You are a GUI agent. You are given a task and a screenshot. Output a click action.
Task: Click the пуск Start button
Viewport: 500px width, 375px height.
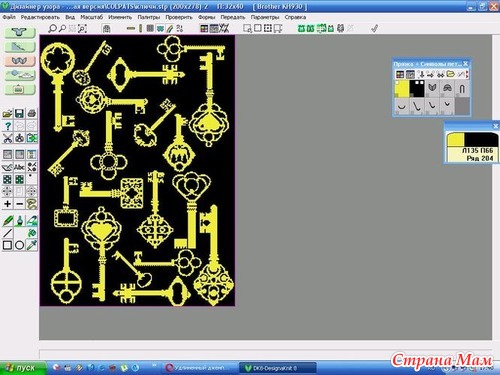pyautogui.click(x=23, y=368)
